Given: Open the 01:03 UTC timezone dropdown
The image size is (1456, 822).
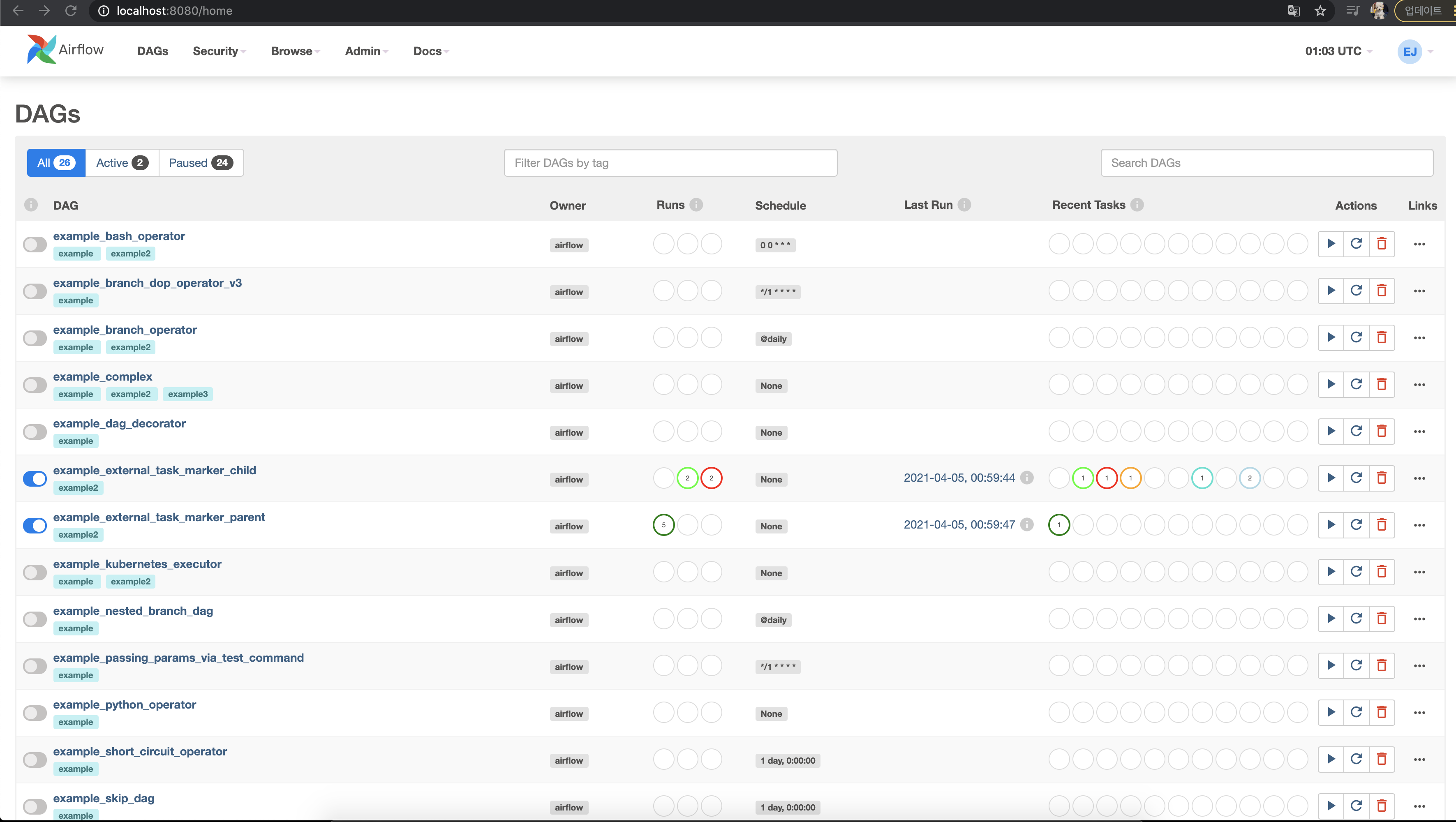Looking at the screenshot, I should point(1338,51).
